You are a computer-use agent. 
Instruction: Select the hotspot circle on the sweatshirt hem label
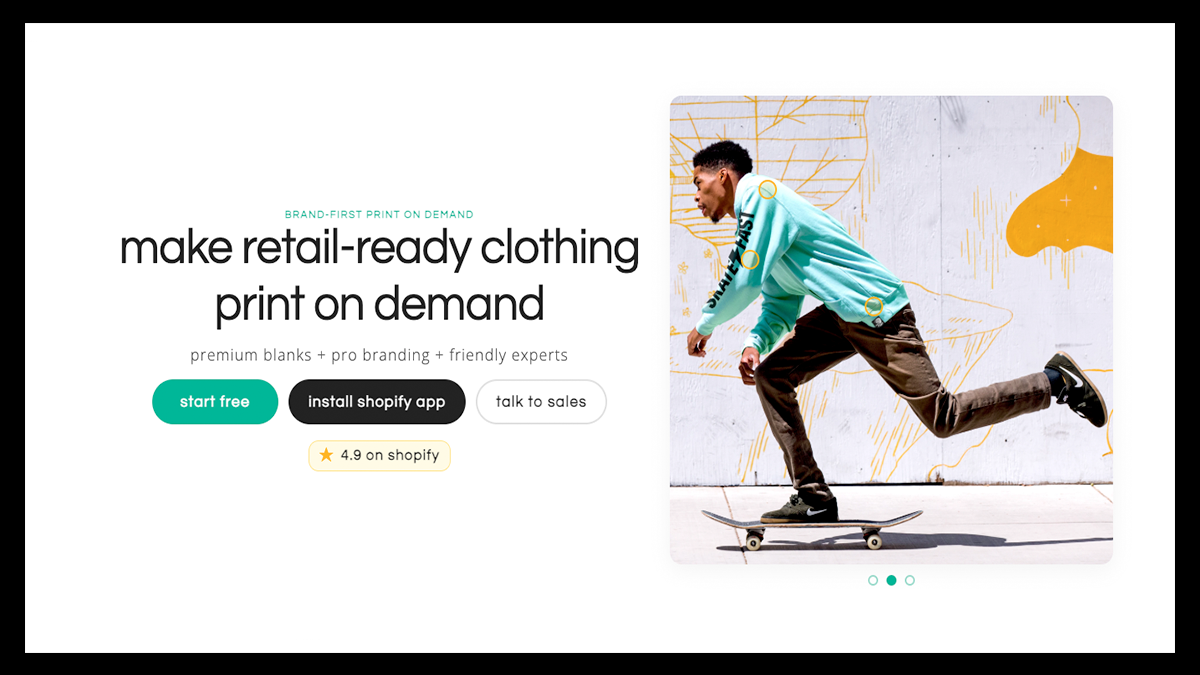tap(873, 306)
